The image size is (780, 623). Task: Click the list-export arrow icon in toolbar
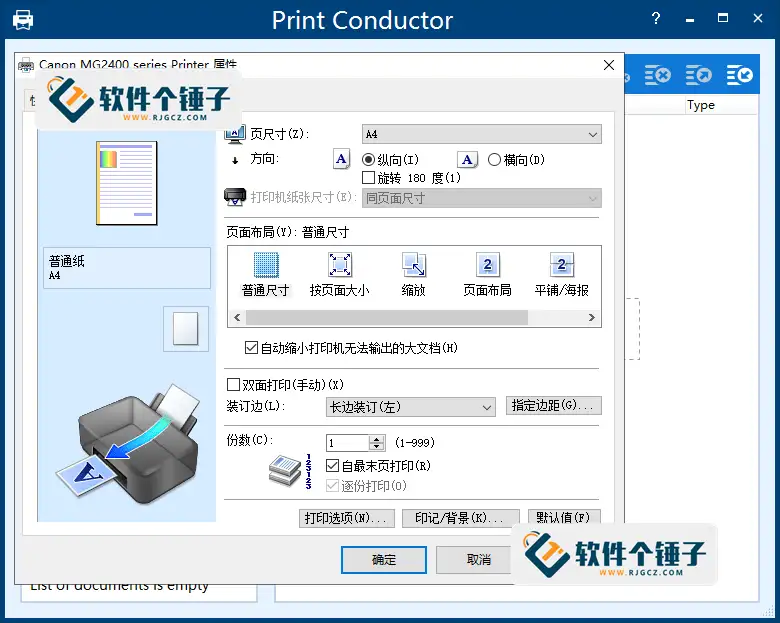coord(698,75)
